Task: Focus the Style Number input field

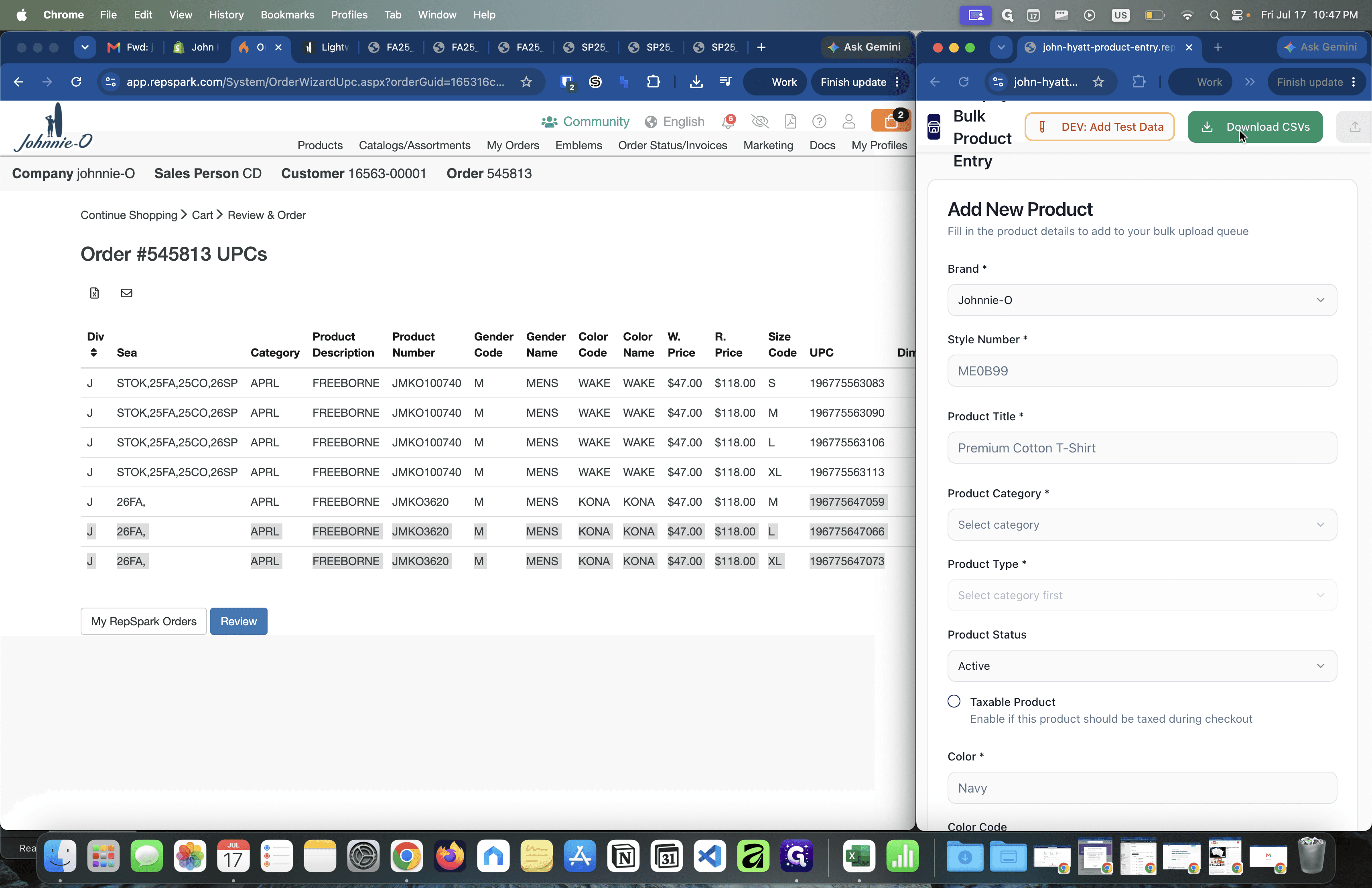Action: (1142, 371)
